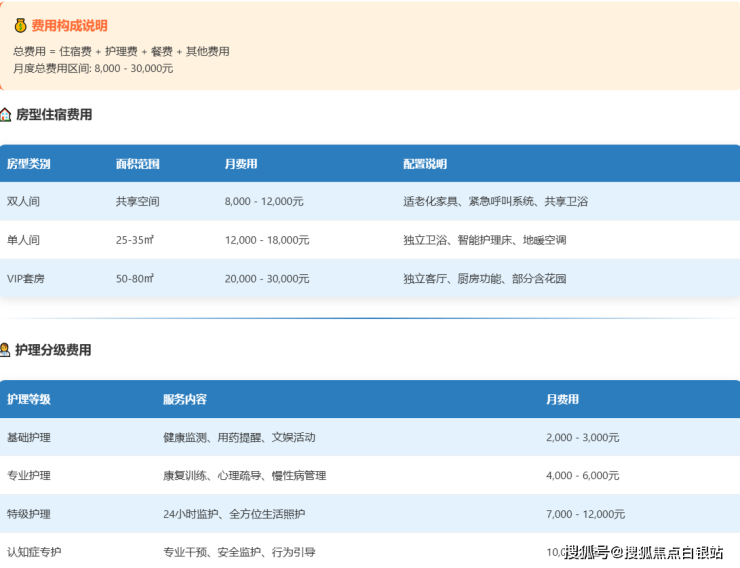This screenshot has height=568, width=740.
Task: Select the 特级护理 row label
Action: pyautogui.click(x=28, y=513)
